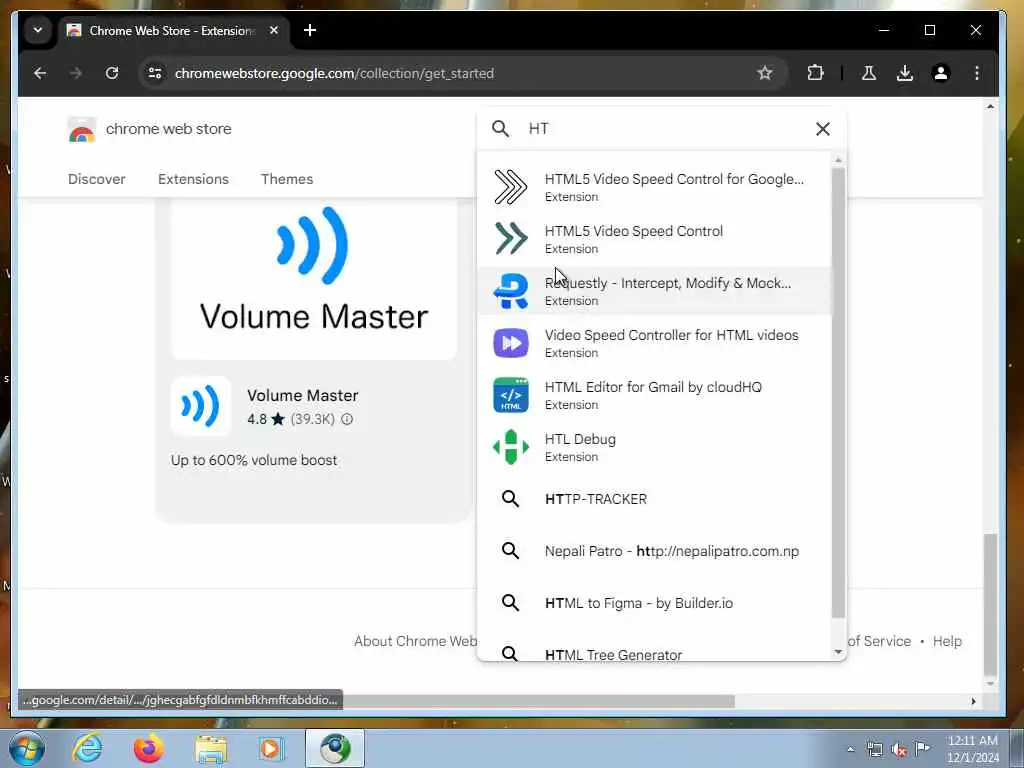Screen dimensions: 1024x768
Task: Launch Firefox from the taskbar
Action: click(149, 748)
